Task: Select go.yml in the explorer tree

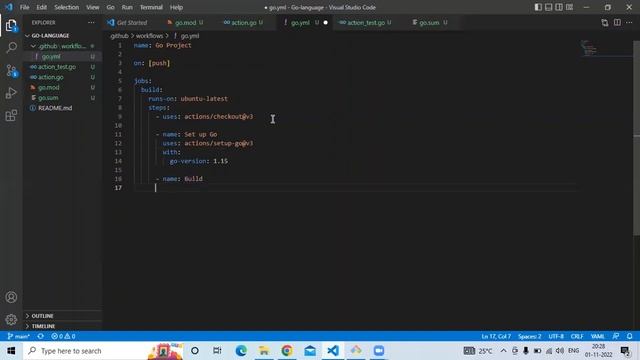Action: click(51, 57)
